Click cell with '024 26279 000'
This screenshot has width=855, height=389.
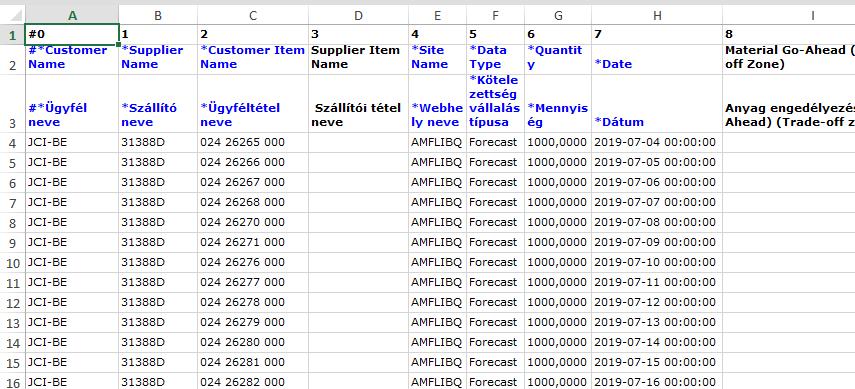tap(253, 322)
